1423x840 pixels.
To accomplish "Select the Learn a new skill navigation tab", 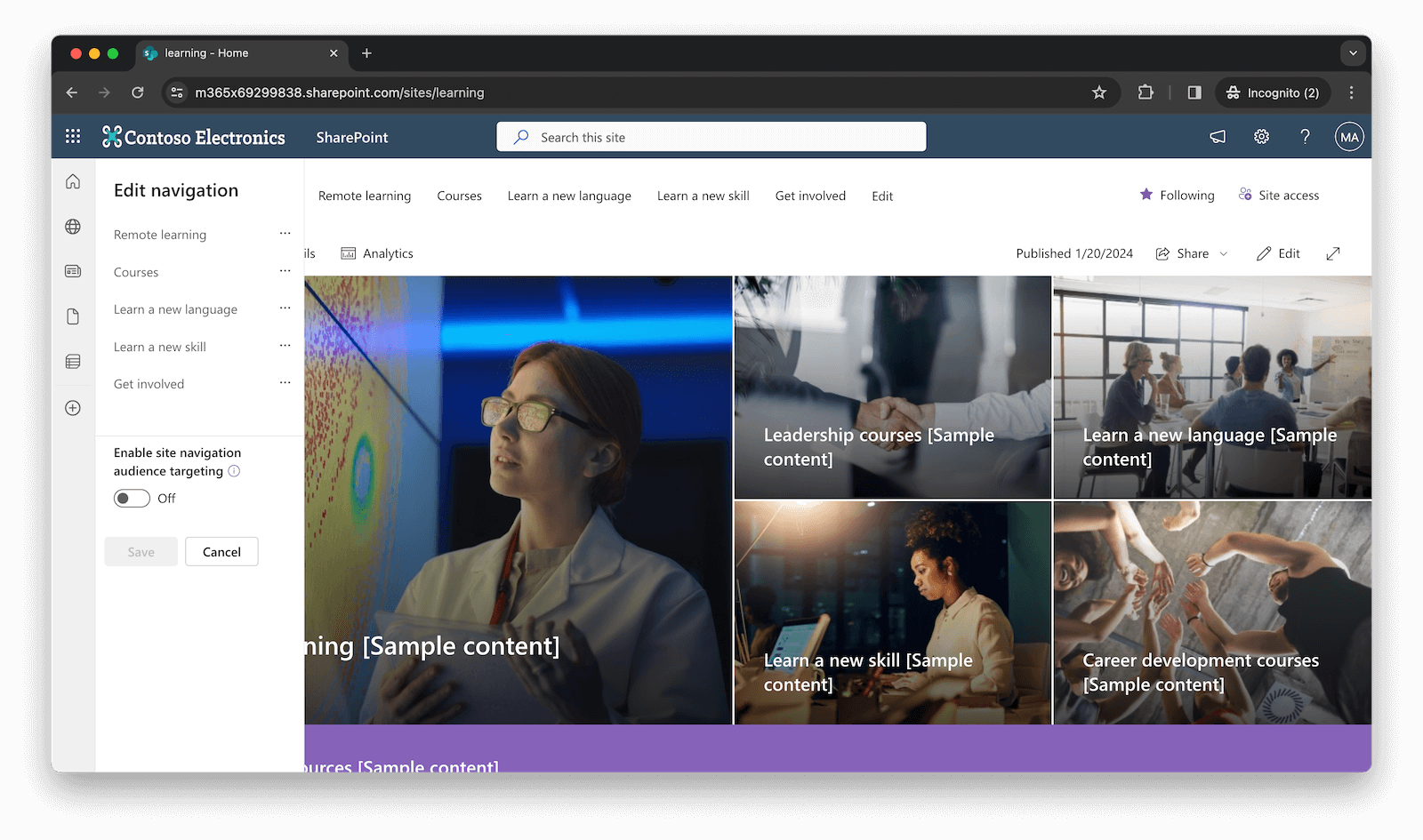I will (703, 196).
